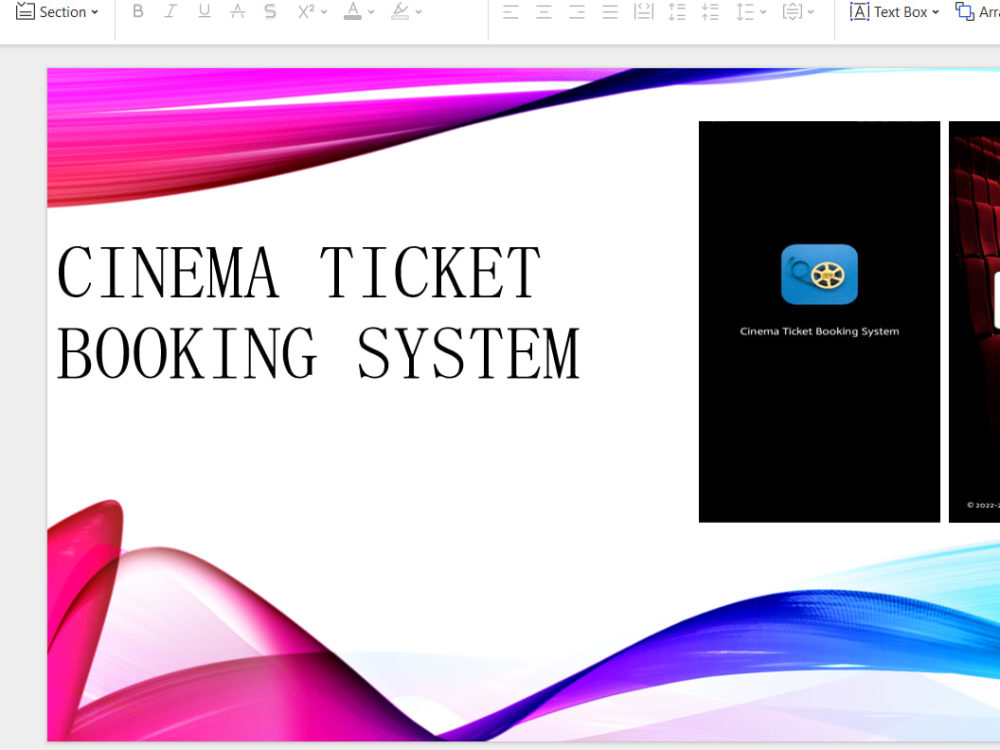Viewport: 1000px width, 750px height.
Task: Apply the text highlighter pen icon
Action: coord(401,11)
